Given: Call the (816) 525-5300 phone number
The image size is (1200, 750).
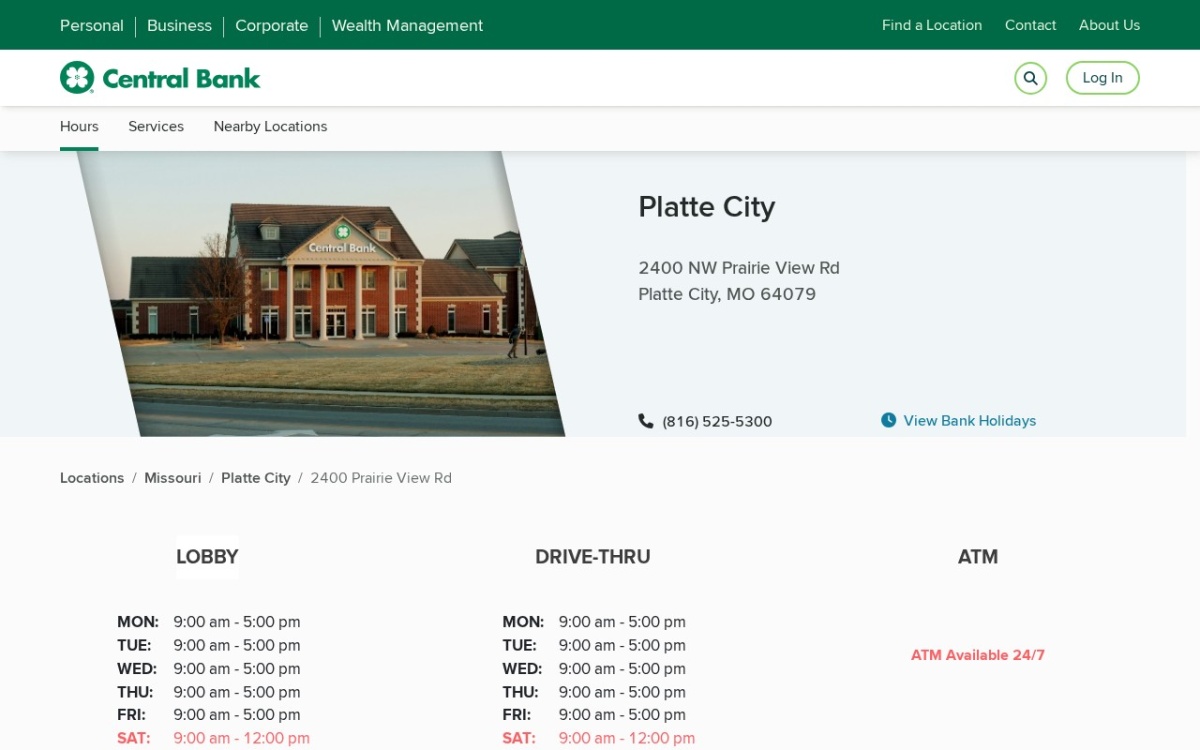Looking at the screenshot, I should point(717,422).
